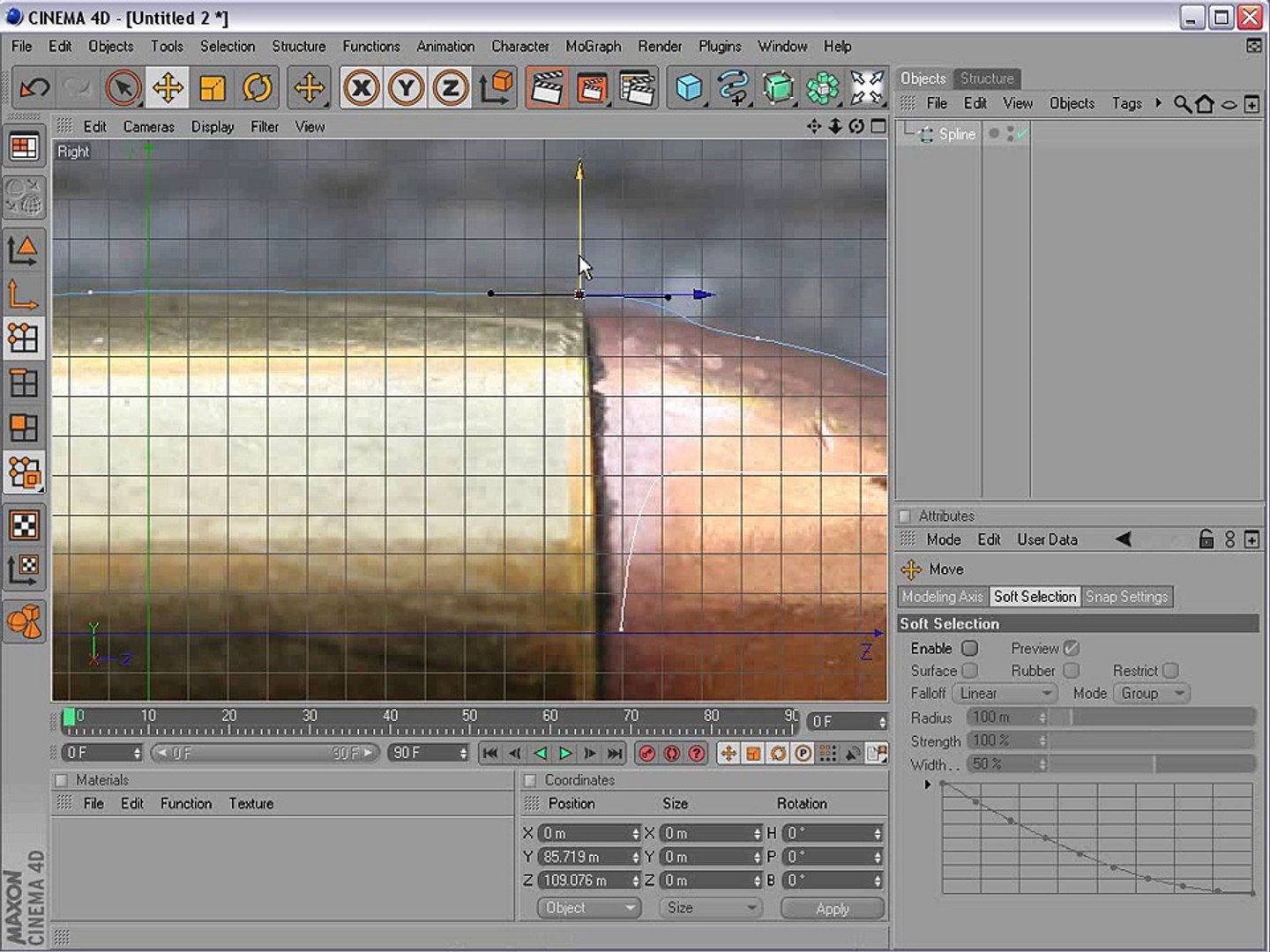Click the Undo arrow icon

pos(35,88)
